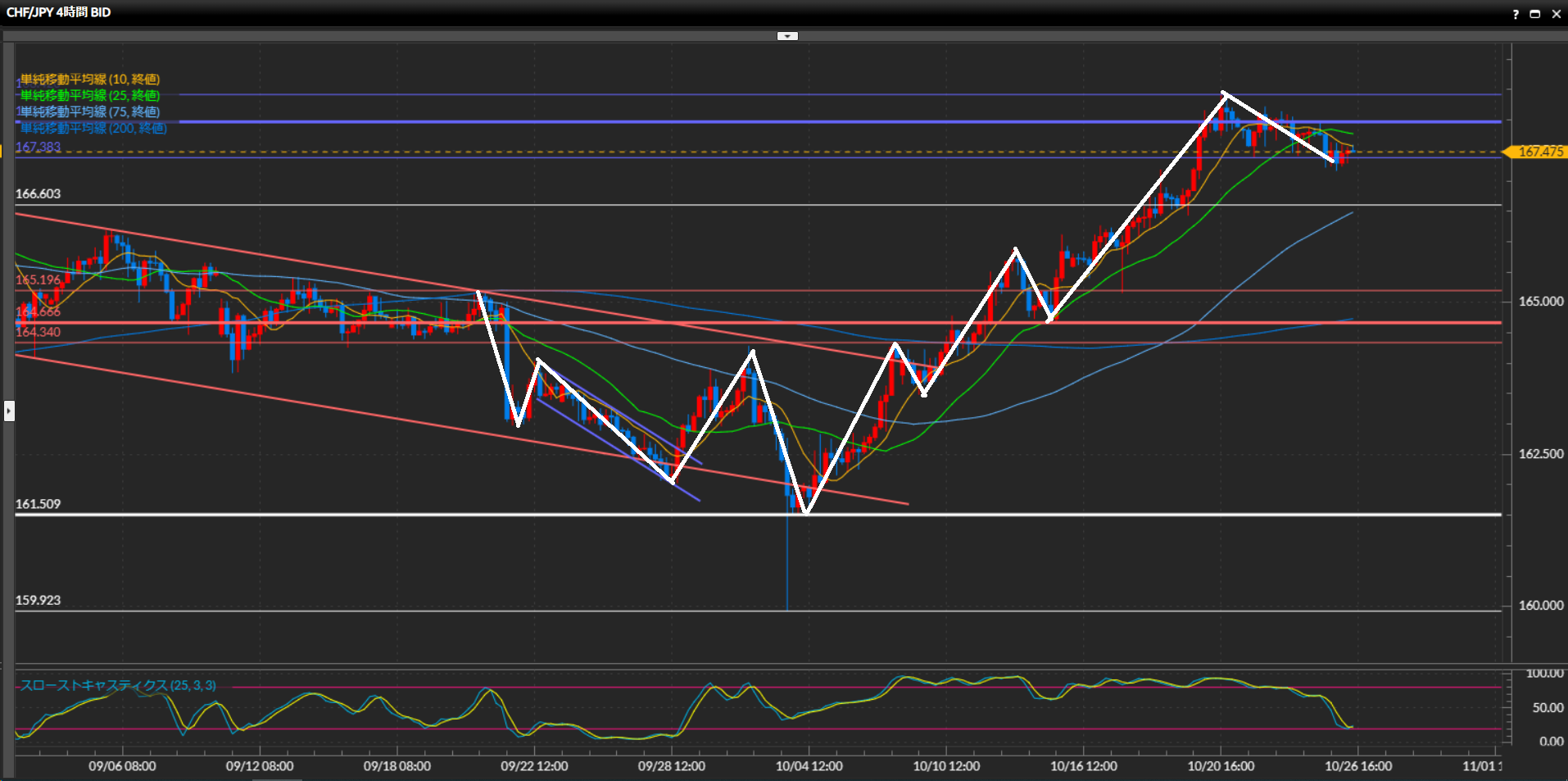1568x781 pixels.
Task: Open the help question mark icon
Action: click(1515, 14)
